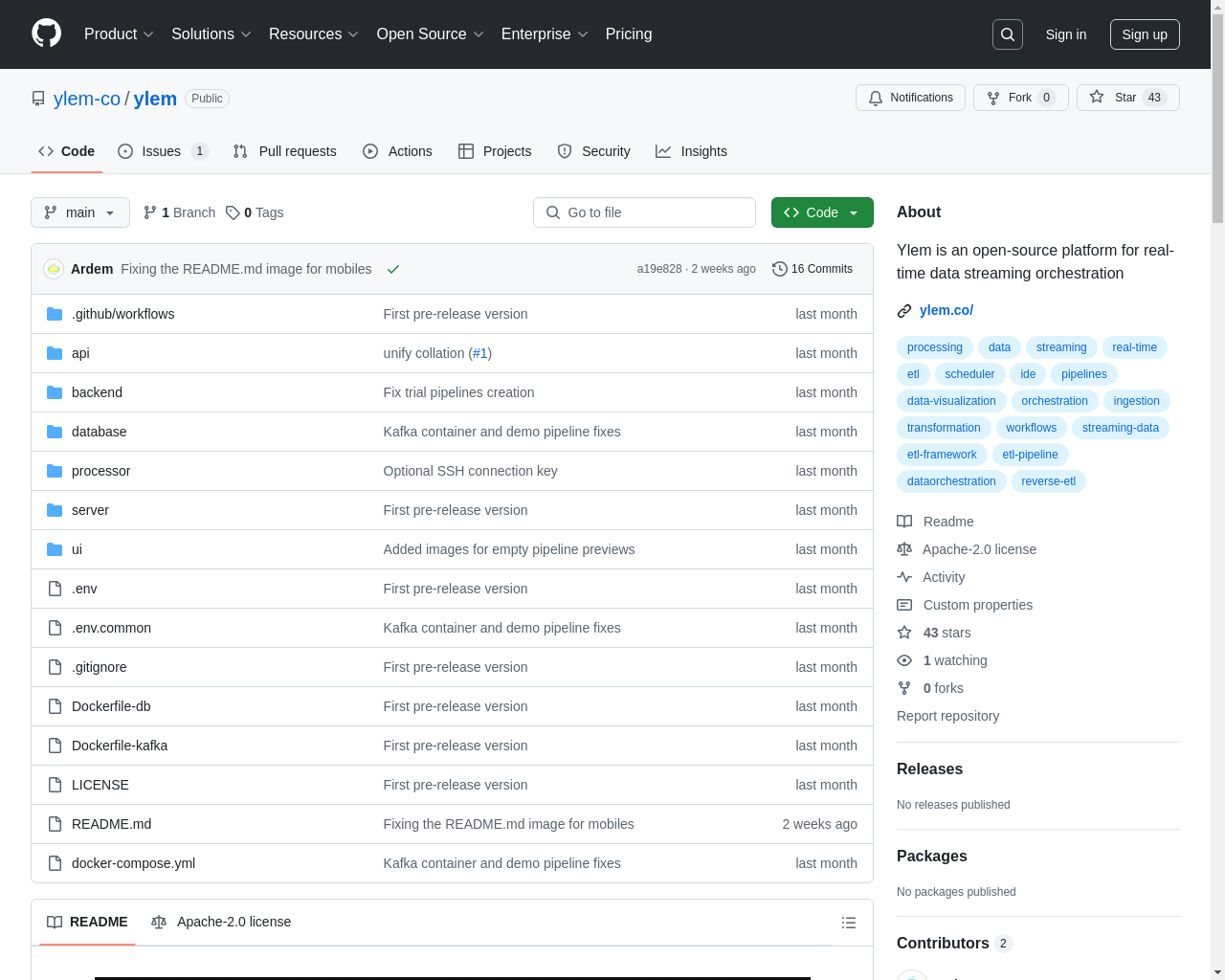Select the orchestration topic tag
Screen dimensions: 1225x980
[1055, 401]
